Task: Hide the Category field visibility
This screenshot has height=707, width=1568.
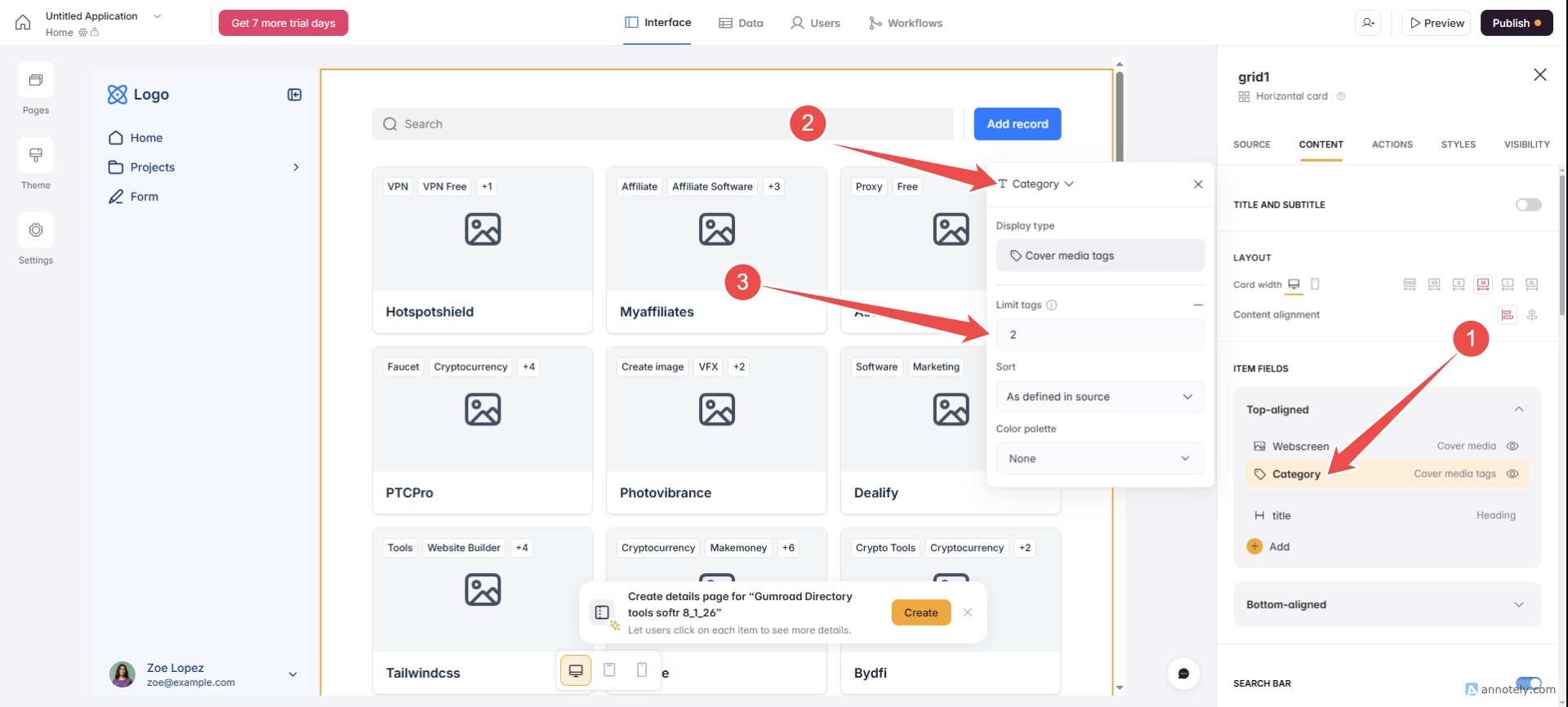Action: (1512, 474)
